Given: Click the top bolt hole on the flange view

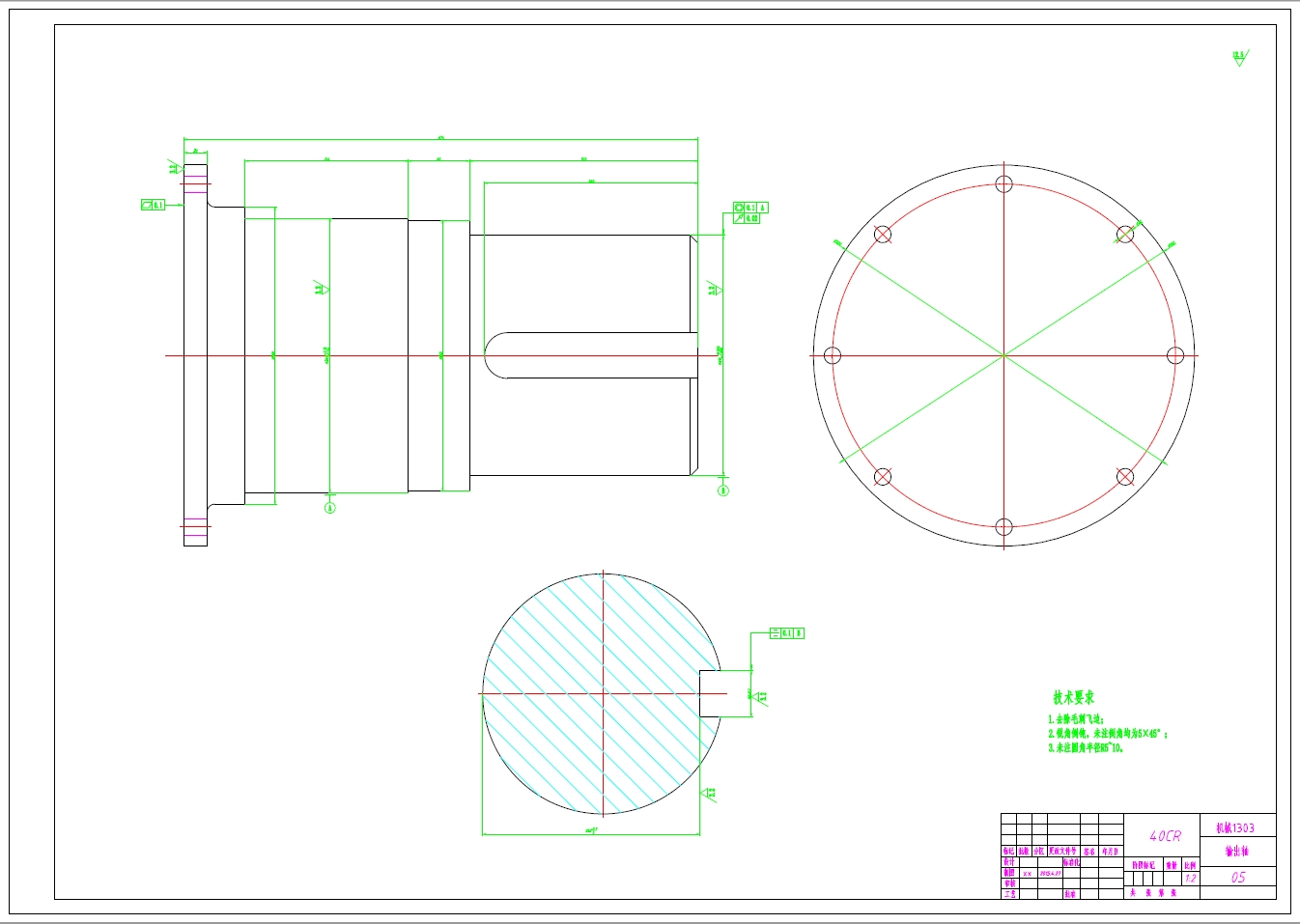Looking at the screenshot, I should click(x=1002, y=183).
